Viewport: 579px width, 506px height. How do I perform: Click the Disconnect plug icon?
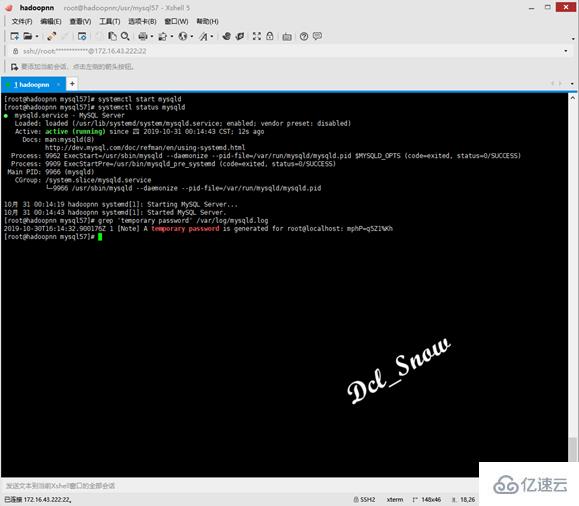point(52,36)
